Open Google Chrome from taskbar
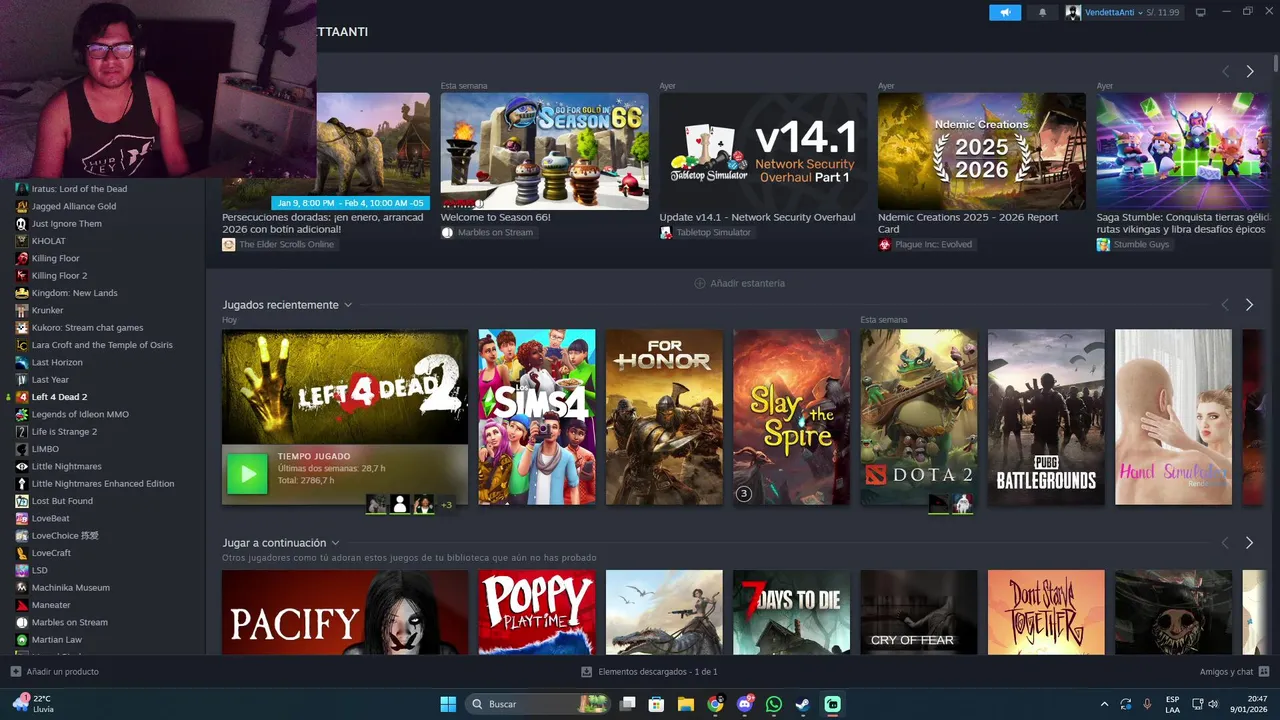Image resolution: width=1280 pixels, height=720 pixels. pyautogui.click(x=715, y=704)
